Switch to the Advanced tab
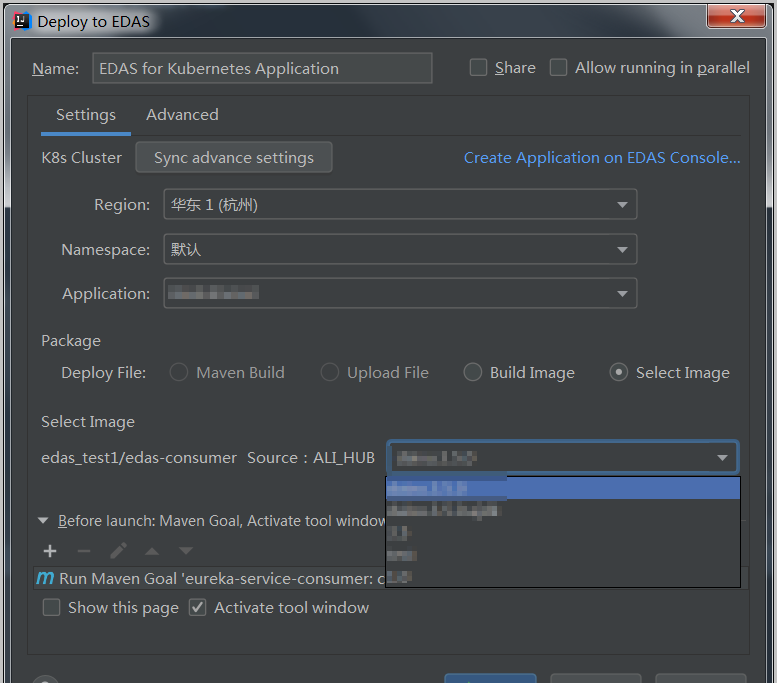777x683 pixels. 182,114
